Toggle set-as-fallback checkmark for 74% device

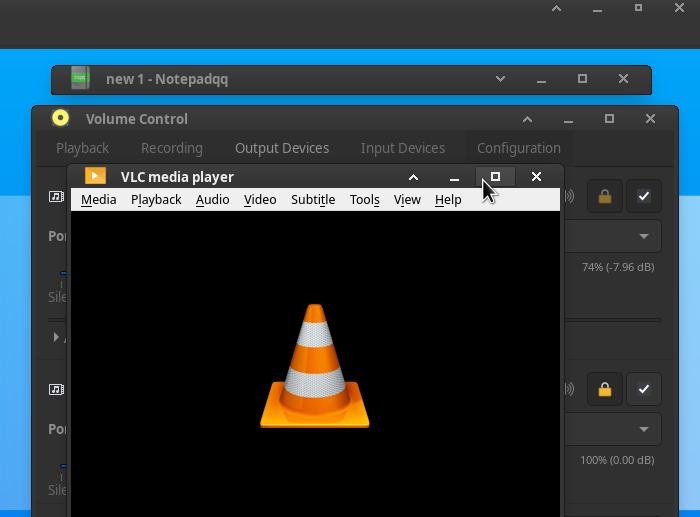644,196
